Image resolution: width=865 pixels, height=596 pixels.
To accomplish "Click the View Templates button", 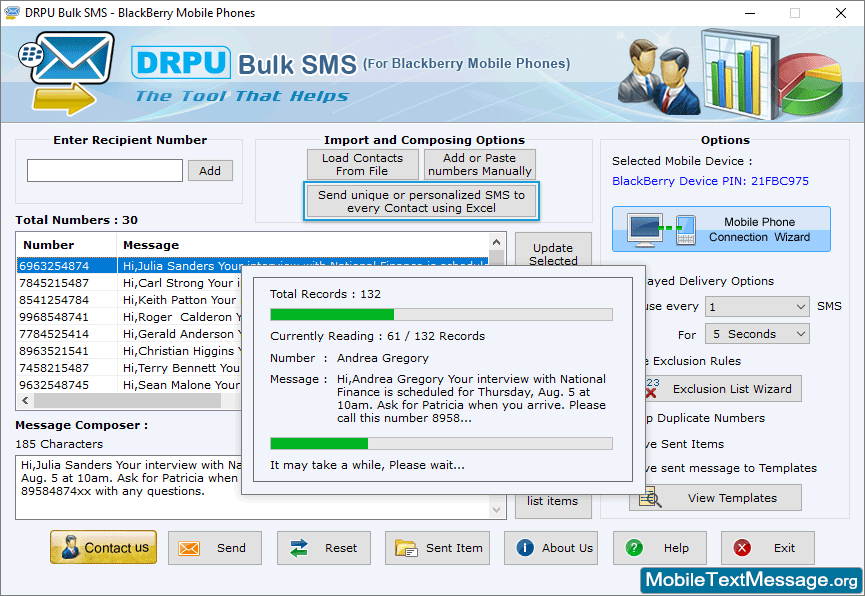I will click(716, 498).
